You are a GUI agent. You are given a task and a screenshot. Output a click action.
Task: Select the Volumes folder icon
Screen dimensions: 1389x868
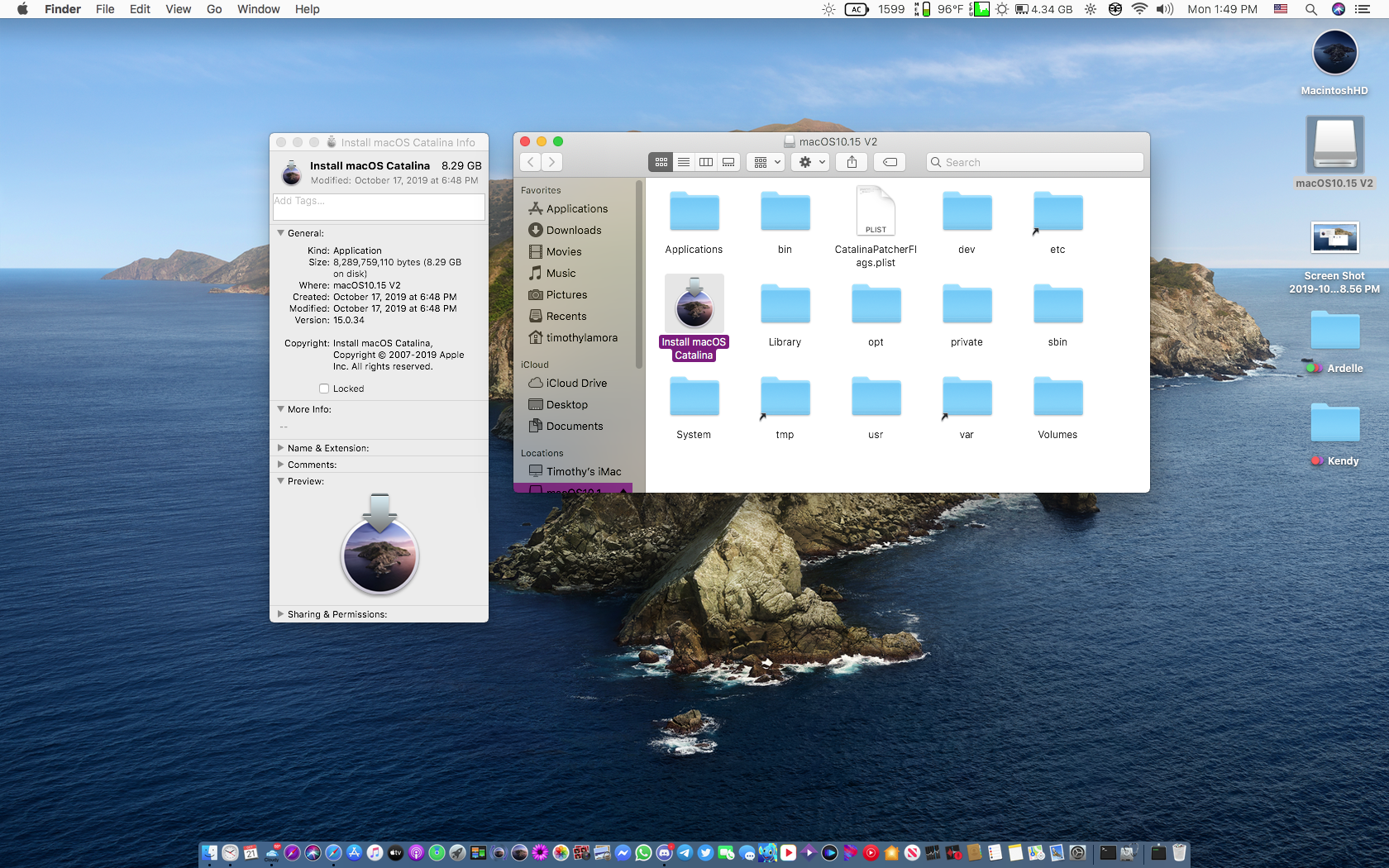(x=1057, y=397)
